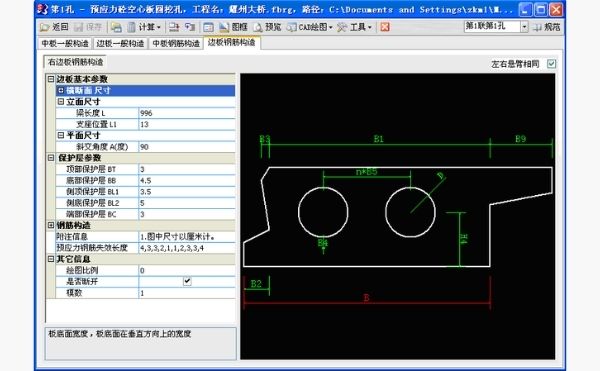Viewport: 600px width, 371px height.
Task: Open the CAD绘图 dropdown
Action: (x=309, y=27)
